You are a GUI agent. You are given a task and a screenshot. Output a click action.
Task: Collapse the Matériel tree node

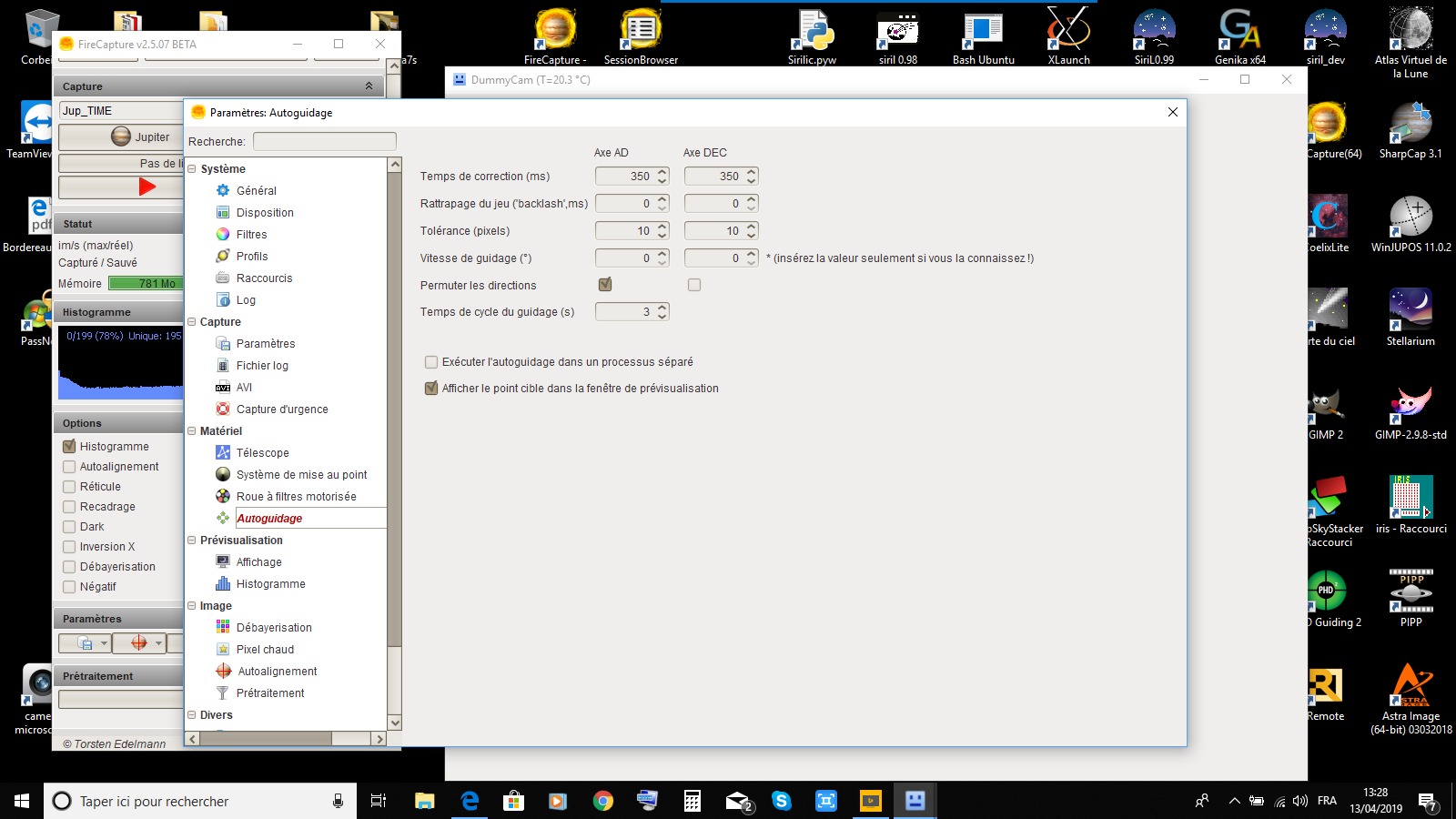click(x=192, y=430)
